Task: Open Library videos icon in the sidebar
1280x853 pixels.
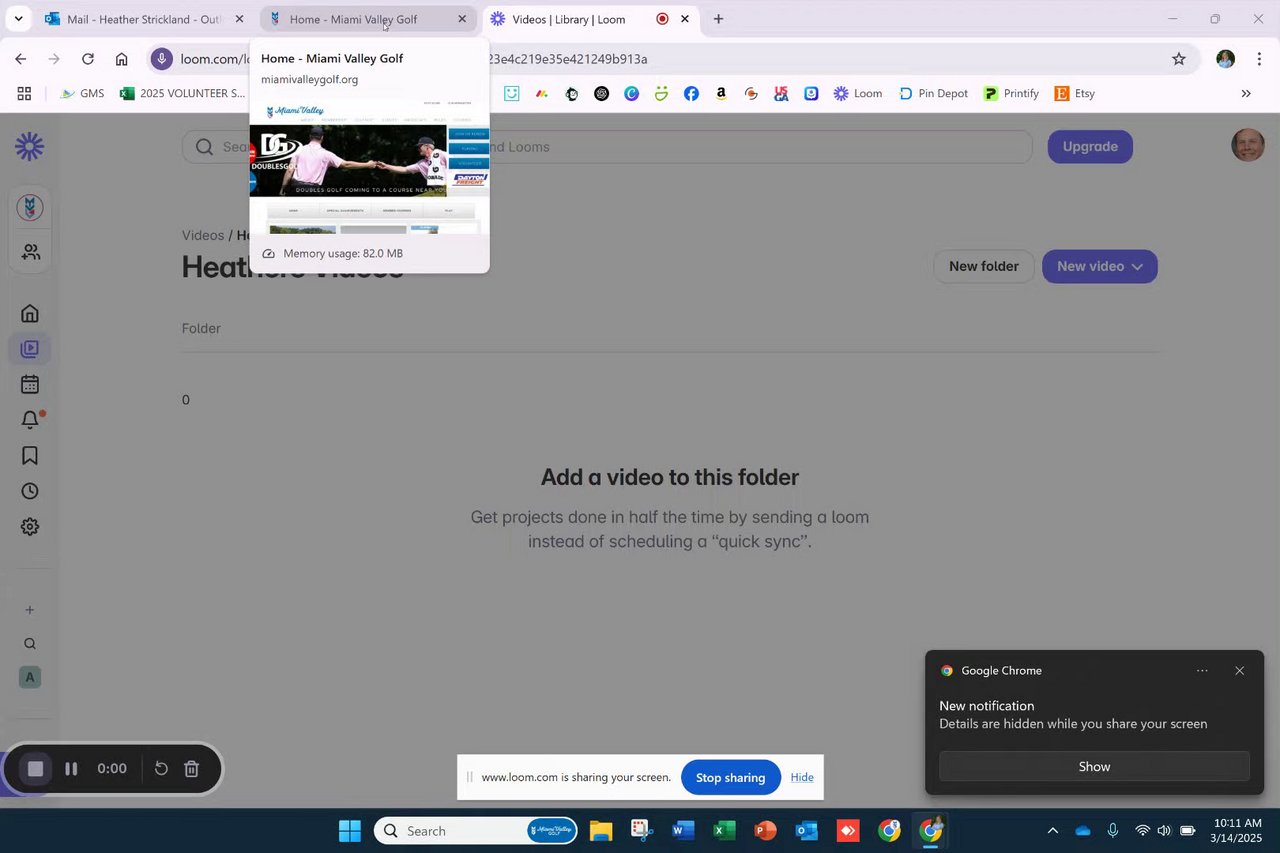Action: (30, 349)
